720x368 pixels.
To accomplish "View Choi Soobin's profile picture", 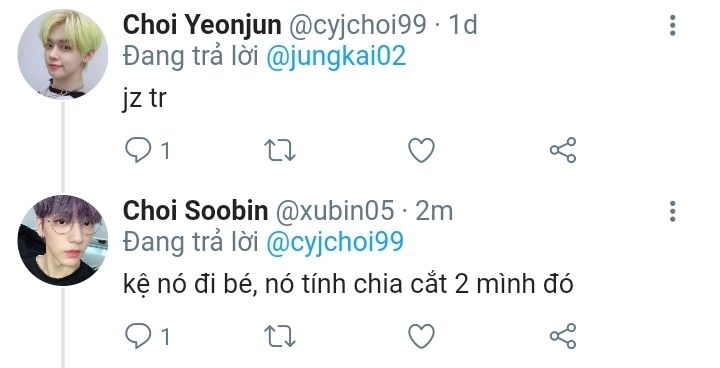I will point(63,240).
